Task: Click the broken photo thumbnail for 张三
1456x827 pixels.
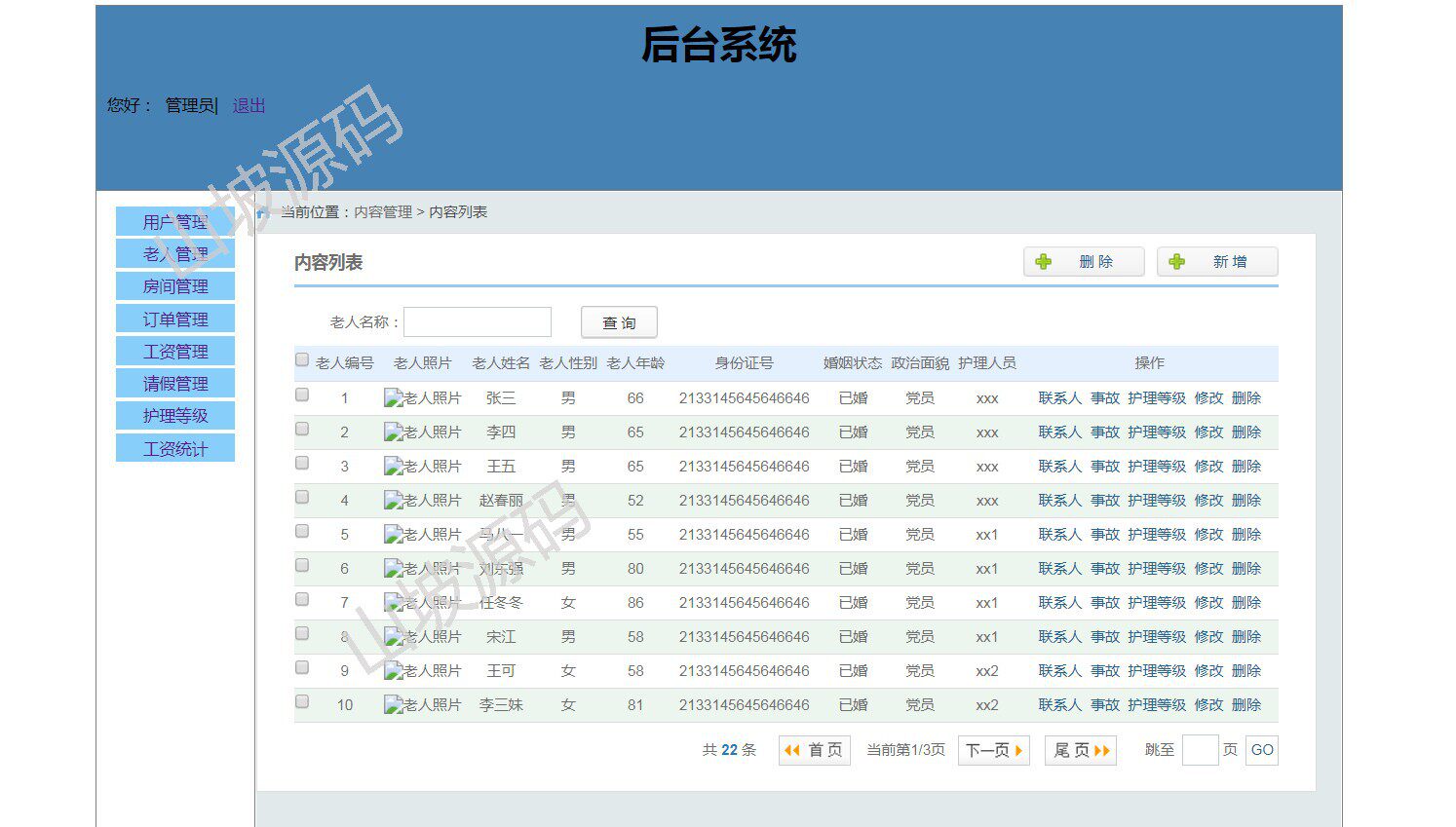Action: (422, 398)
